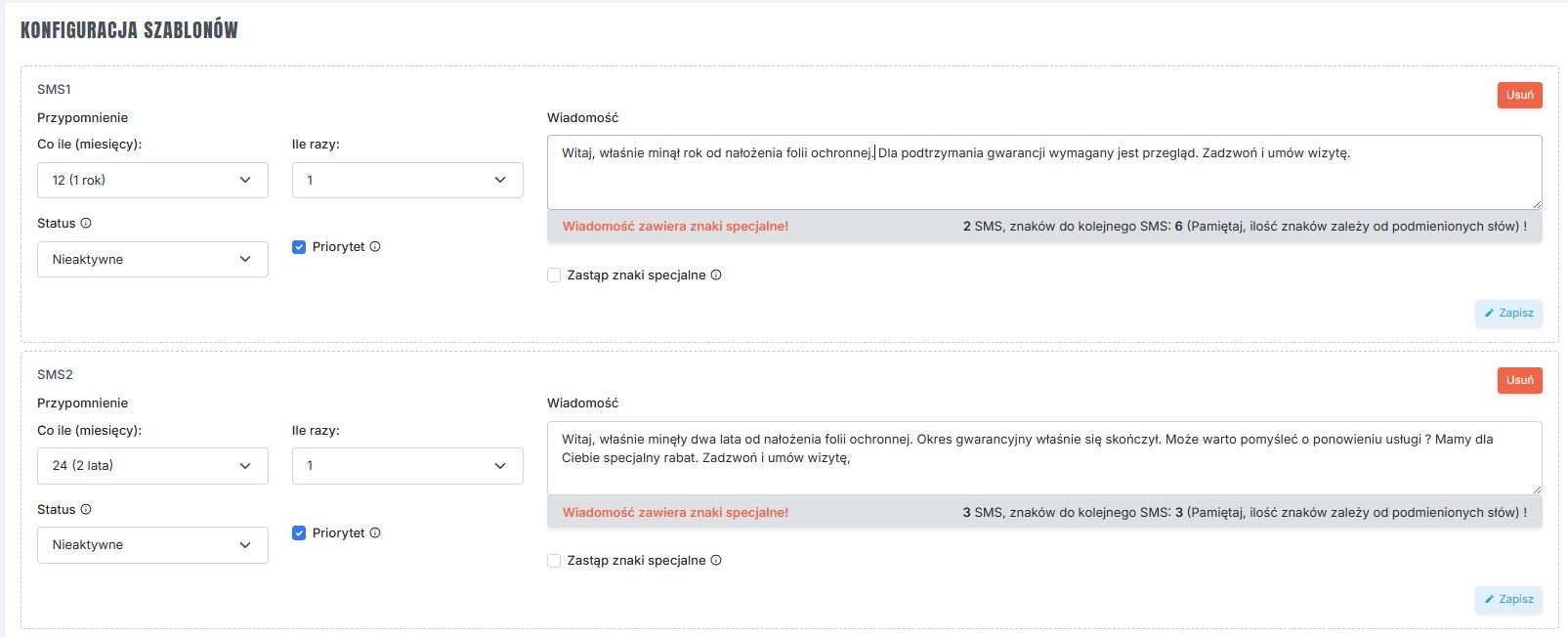Click info icon next to SMS1 Zastąp znaki specjalne
Screen dimensions: 1568x637
pos(716,276)
